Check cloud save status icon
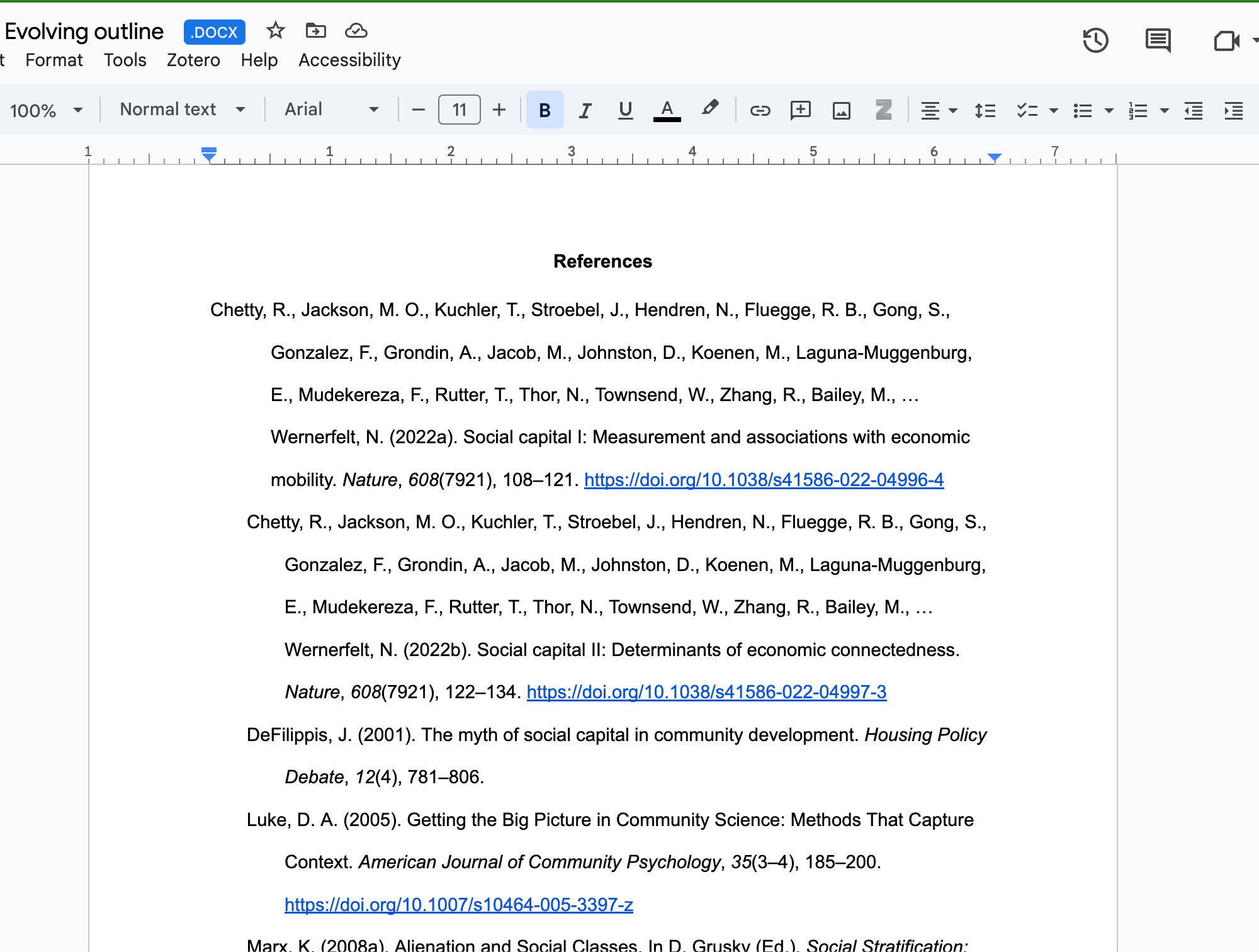1259x952 pixels. point(356,31)
